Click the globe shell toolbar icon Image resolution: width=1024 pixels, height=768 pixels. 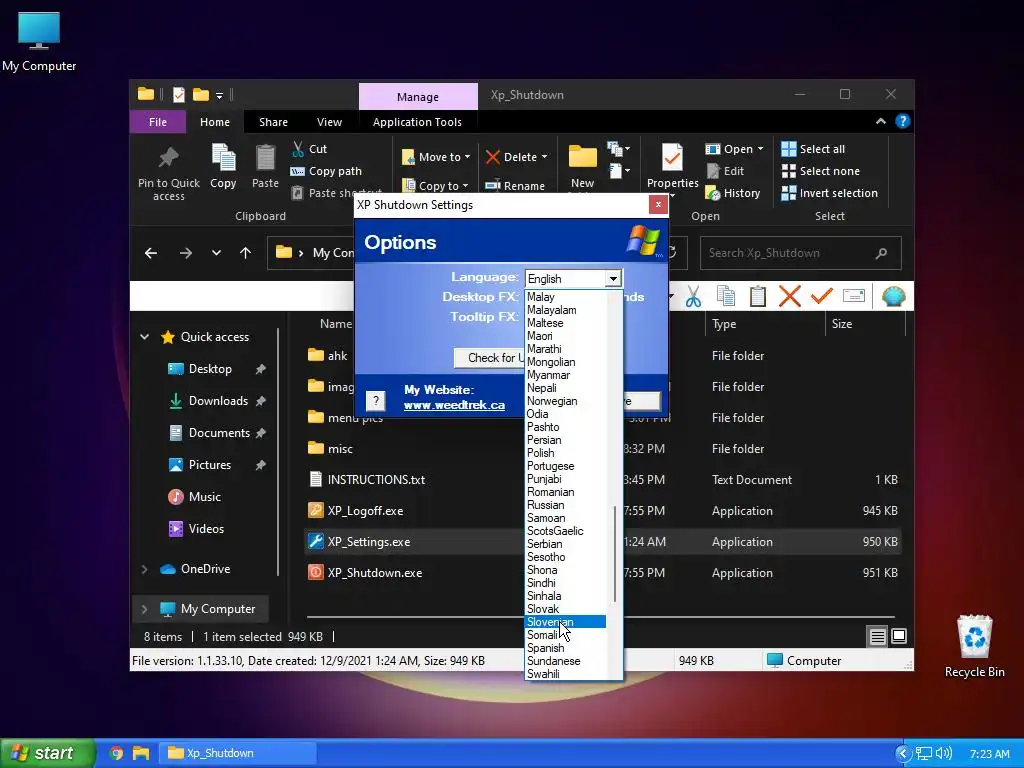coord(893,296)
